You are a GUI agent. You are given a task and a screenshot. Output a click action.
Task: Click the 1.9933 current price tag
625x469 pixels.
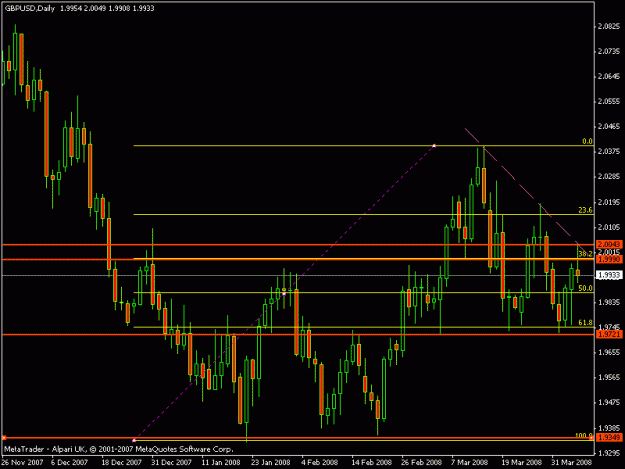(x=609, y=275)
